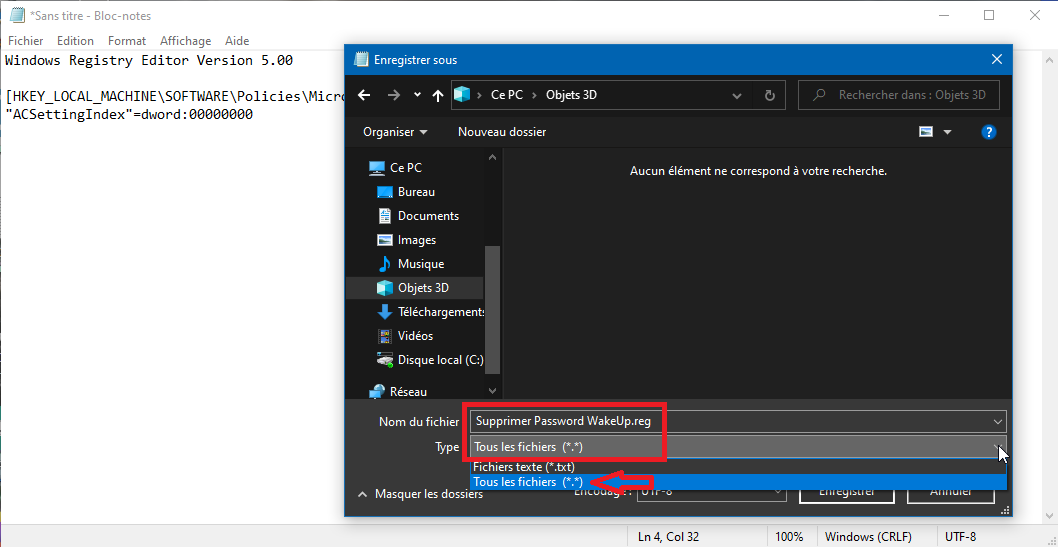Click the Windows (CRLF) status entry
The height and width of the screenshot is (547, 1058).
click(x=869, y=538)
